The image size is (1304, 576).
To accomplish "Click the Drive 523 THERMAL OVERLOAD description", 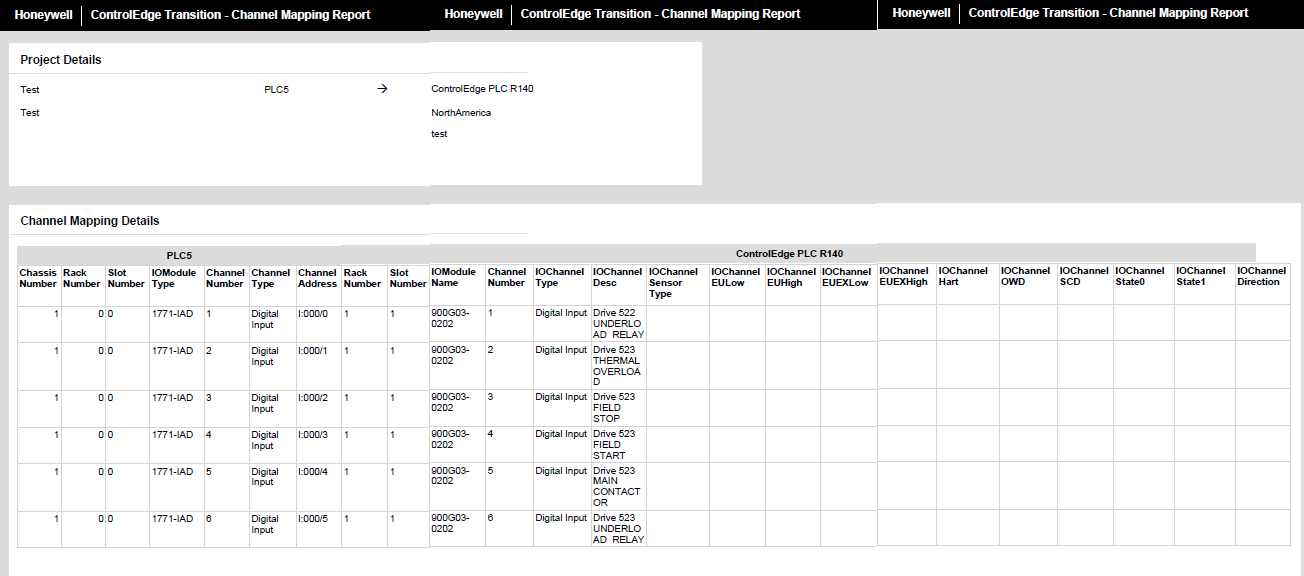I will point(617,366).
